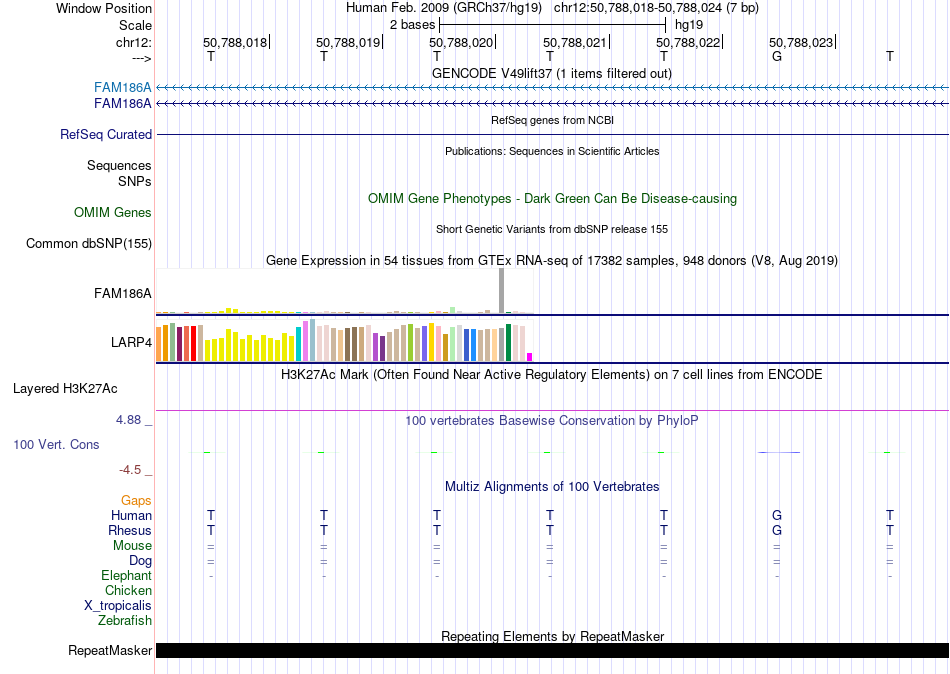This screenshot has width=950, height=674.
Task: Select the 'Zebrafish' species row label
Action: click(x=125, y=621)
